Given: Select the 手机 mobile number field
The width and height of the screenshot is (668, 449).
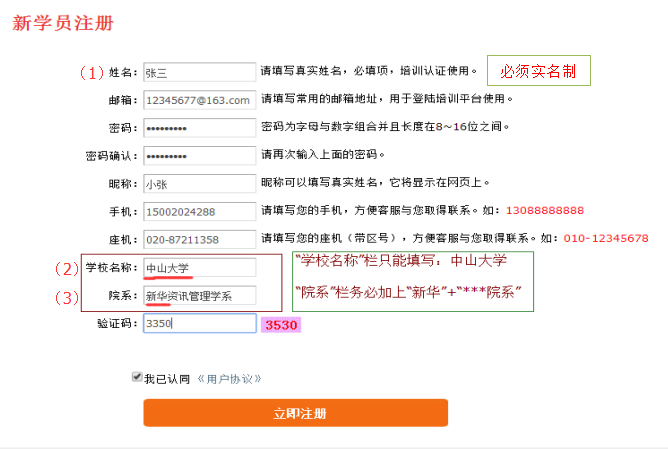Looking at the screenshot, I should click(199, 212).
